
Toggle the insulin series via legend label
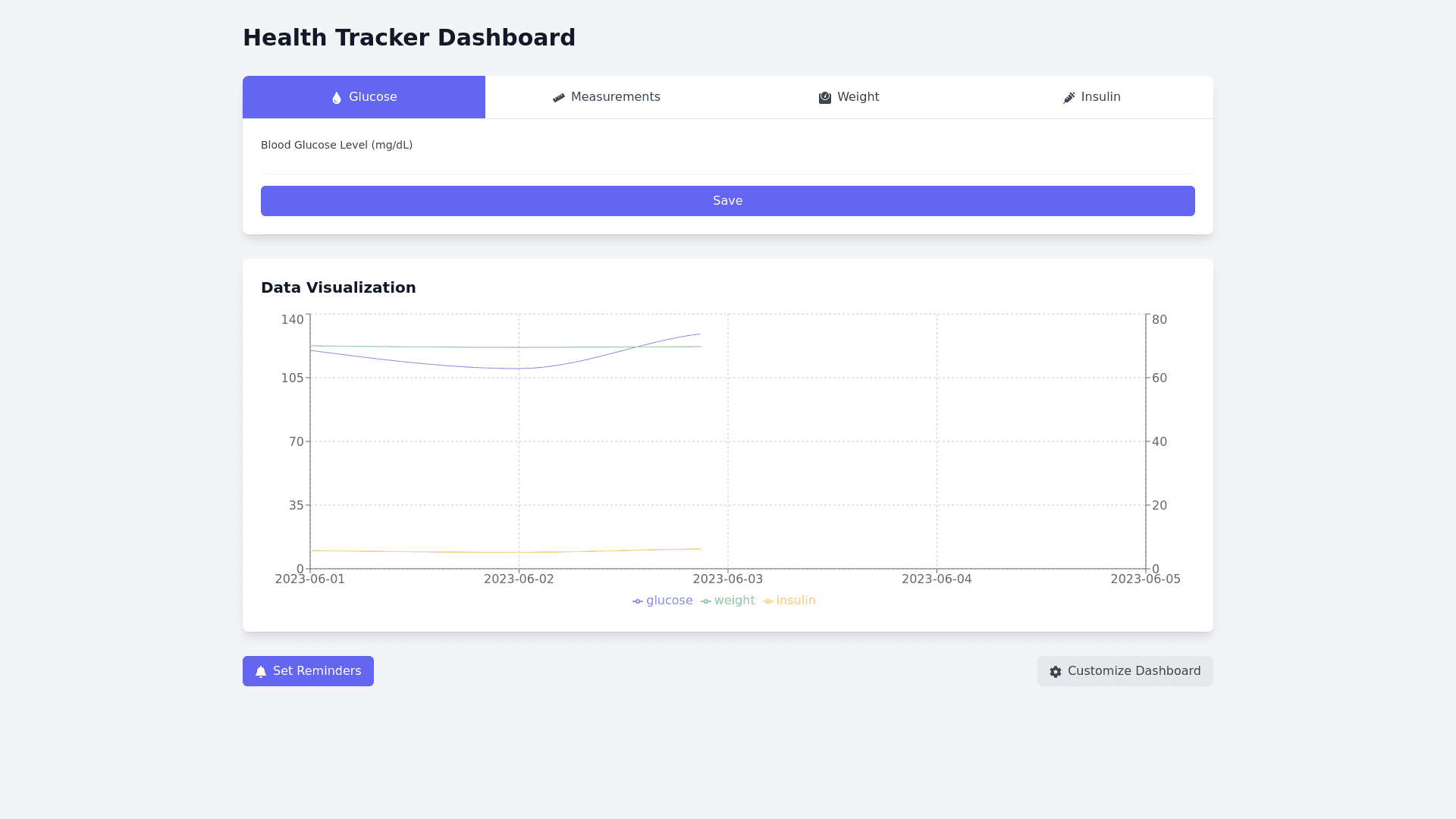[795, 601]
